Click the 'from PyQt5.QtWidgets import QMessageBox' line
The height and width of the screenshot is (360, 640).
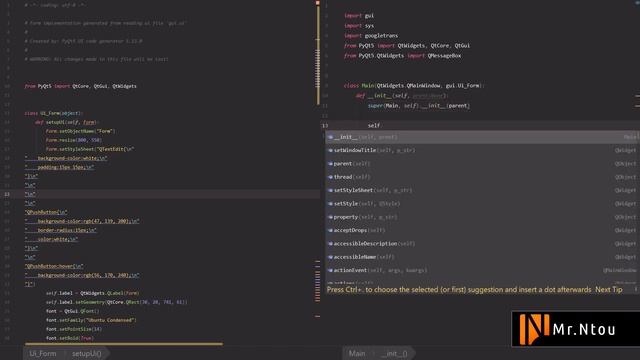coord(402,56)
